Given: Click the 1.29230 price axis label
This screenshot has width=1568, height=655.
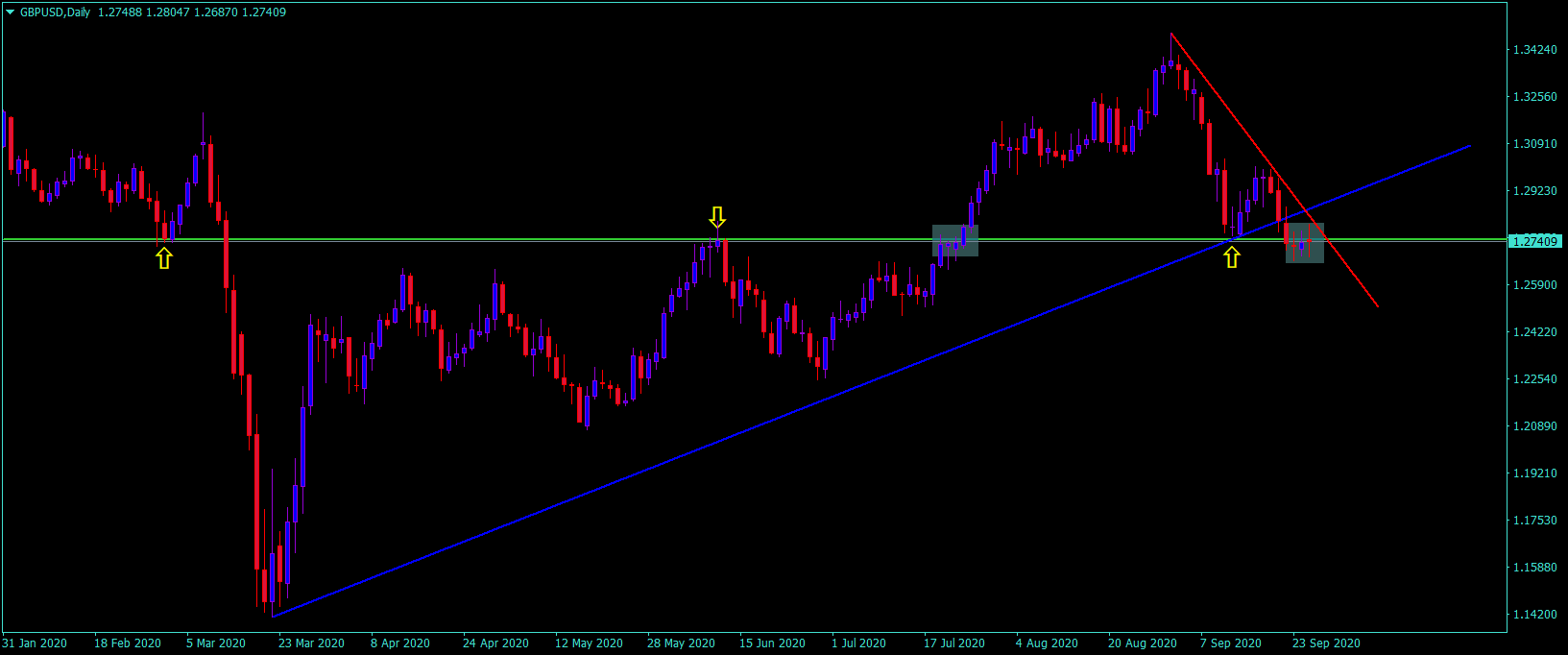Looking at the screenshot, I should click(x=1534, y=191).
